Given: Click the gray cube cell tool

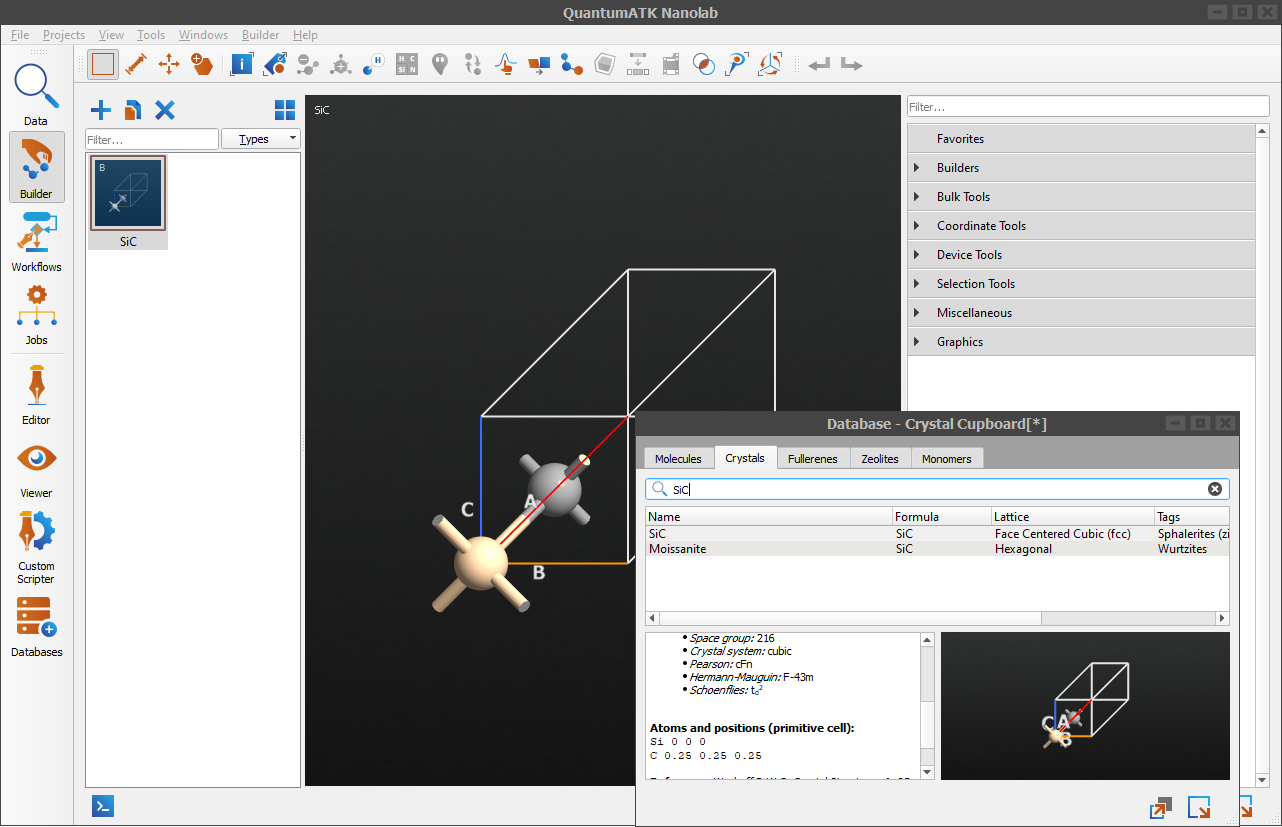Looking at the screenshot, I should (605, 64).
